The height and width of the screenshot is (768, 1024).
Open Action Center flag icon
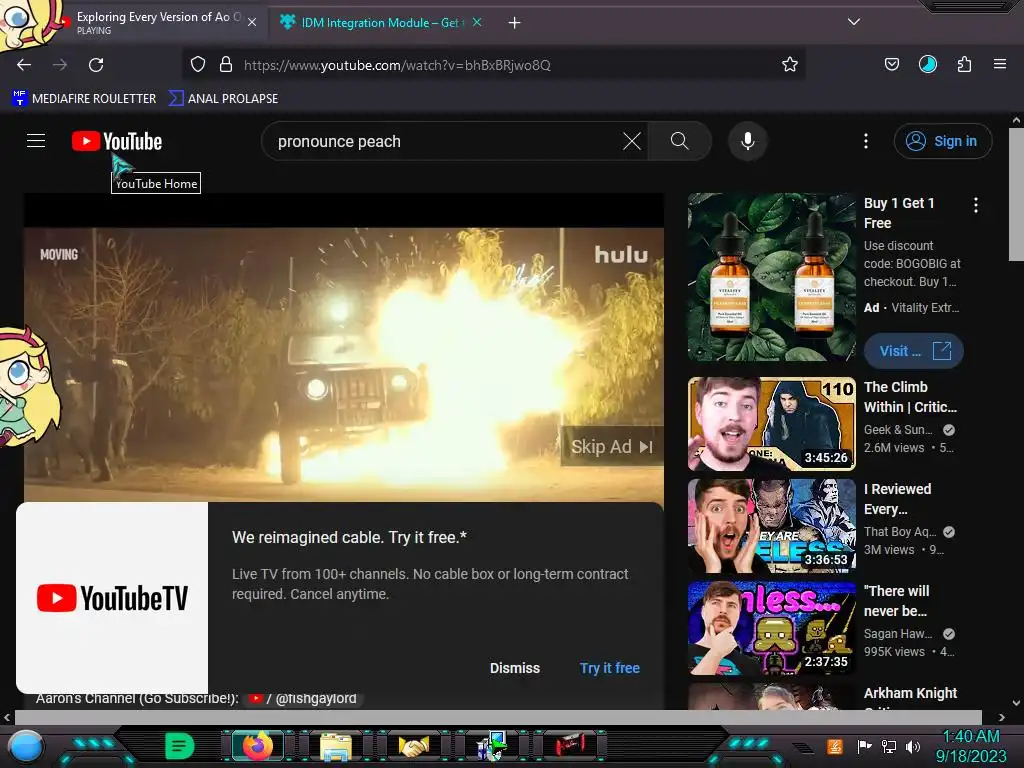point(865,746)
